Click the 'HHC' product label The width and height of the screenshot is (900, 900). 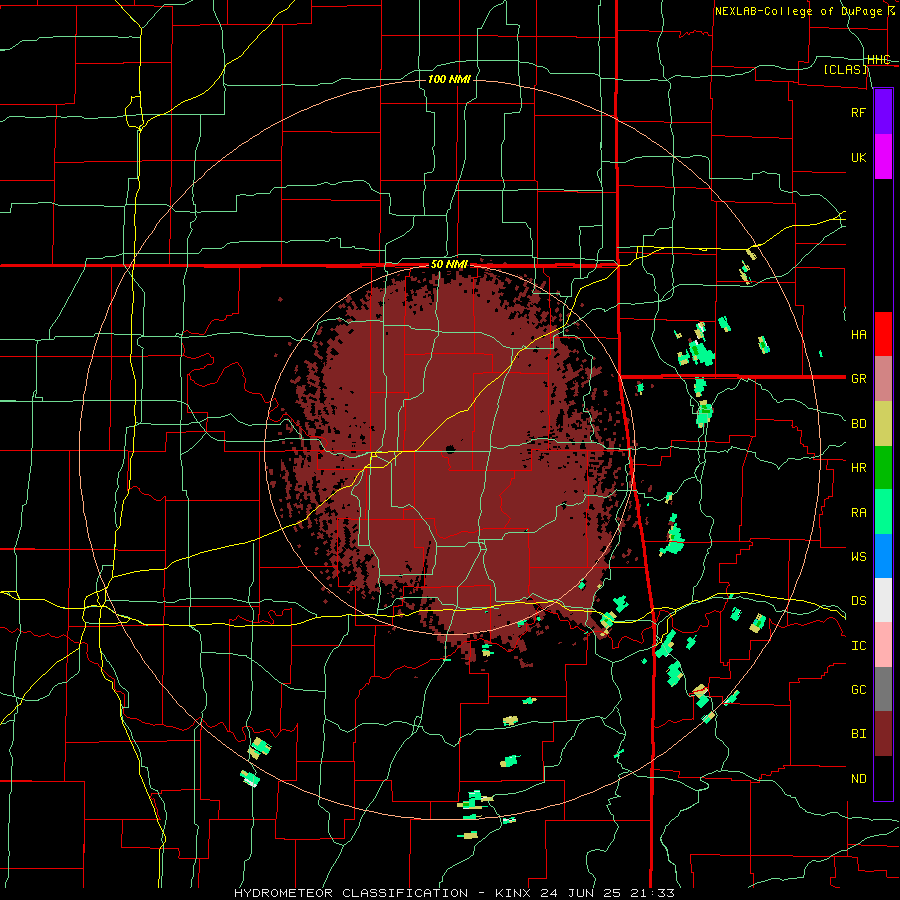click(x=879, y=60)
